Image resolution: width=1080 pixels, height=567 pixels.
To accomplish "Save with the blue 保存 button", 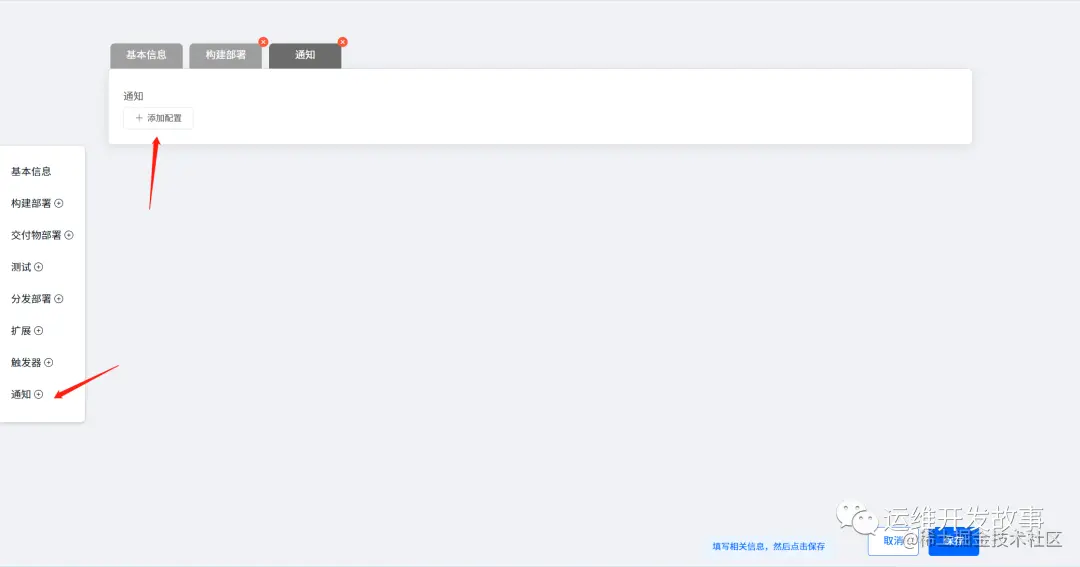I will [953, 542].
